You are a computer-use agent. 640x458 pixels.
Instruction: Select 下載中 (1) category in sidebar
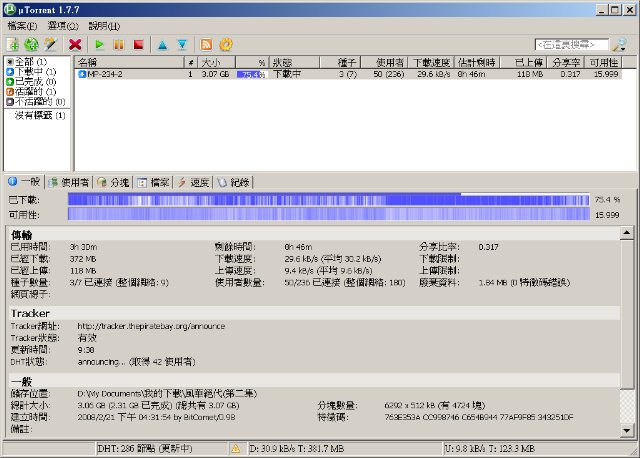coord(31,72)
